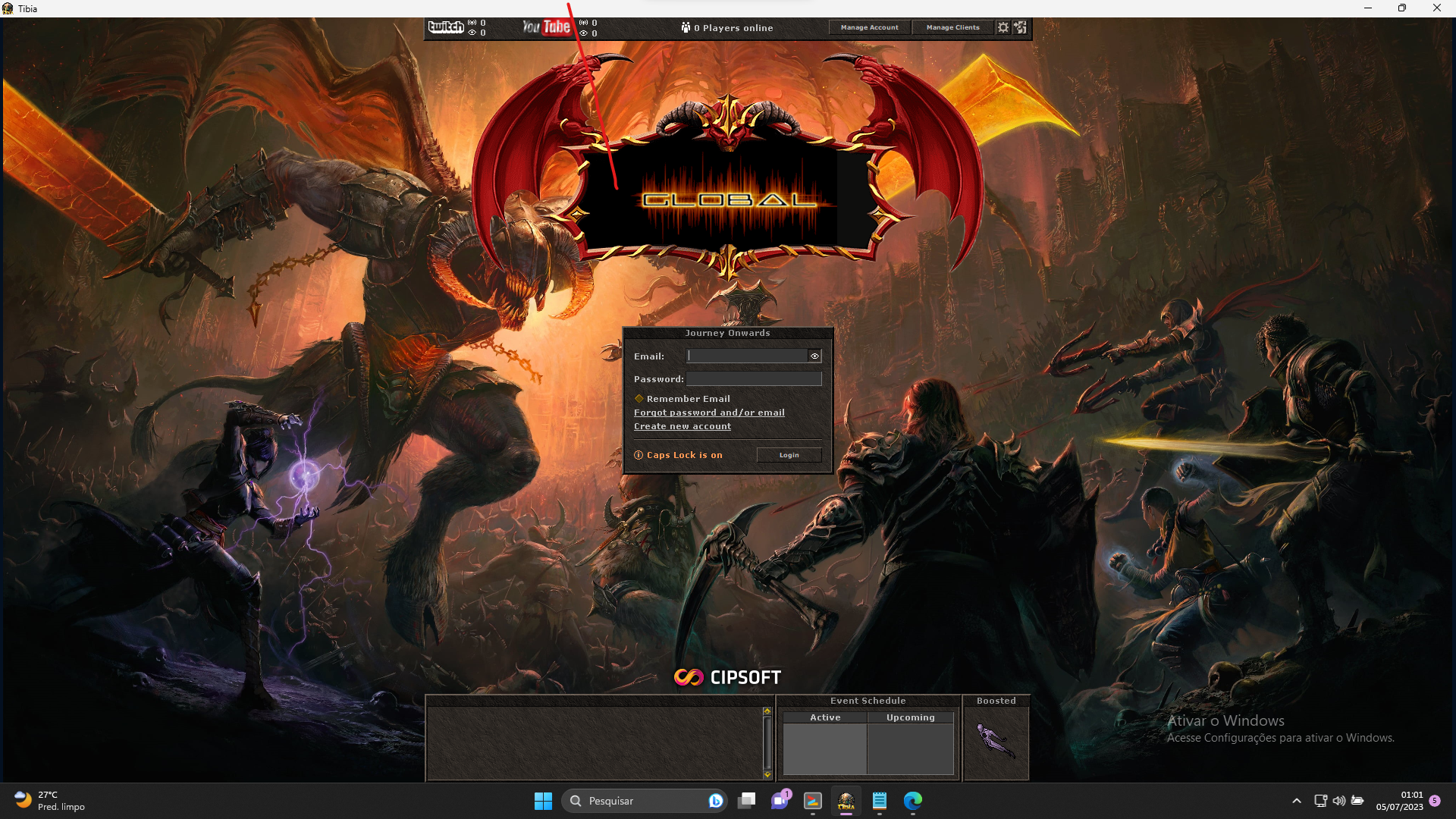Enable the Remember Email checkbox
Image resolution: width=1456 pixels, height=819 pixels.
[x=639, y=399]
